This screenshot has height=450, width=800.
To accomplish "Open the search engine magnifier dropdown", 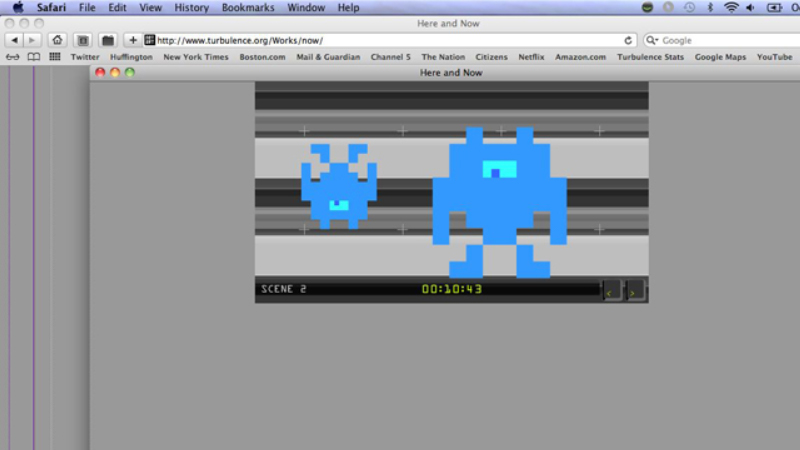I will pyautogui.click(x=652, y=40).
